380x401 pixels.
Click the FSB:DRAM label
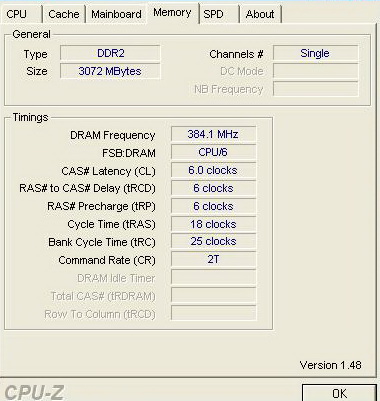pyautogui.click(x=129, y=153)
